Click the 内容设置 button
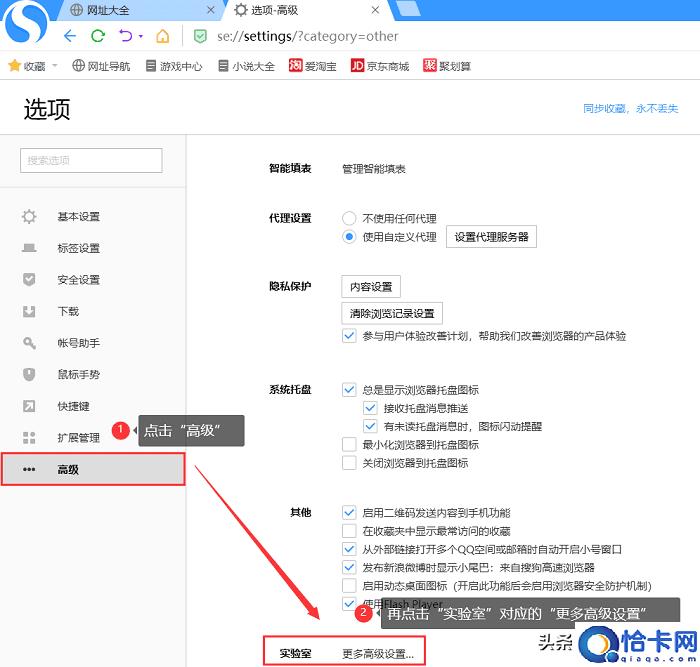Image resolution: width=700 pixels, height=667 pixels. point(371,287)
